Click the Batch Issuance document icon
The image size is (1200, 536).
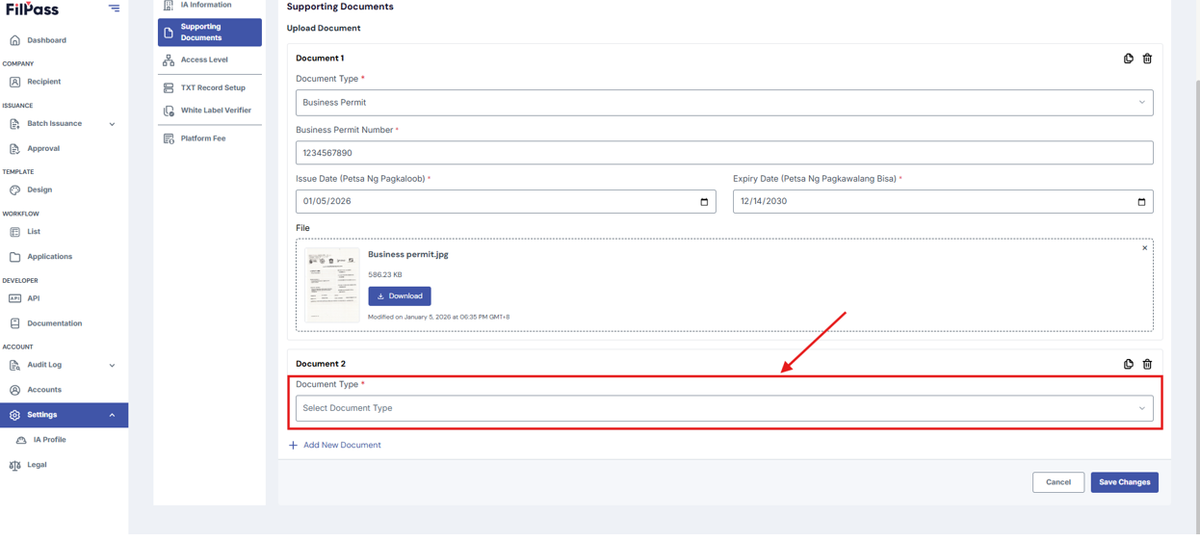click(x=15, y=124)
